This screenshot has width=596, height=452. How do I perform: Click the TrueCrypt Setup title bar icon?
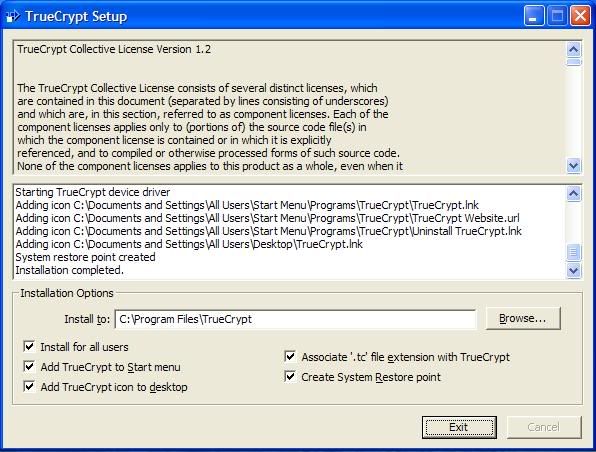[x=13, y=16]
